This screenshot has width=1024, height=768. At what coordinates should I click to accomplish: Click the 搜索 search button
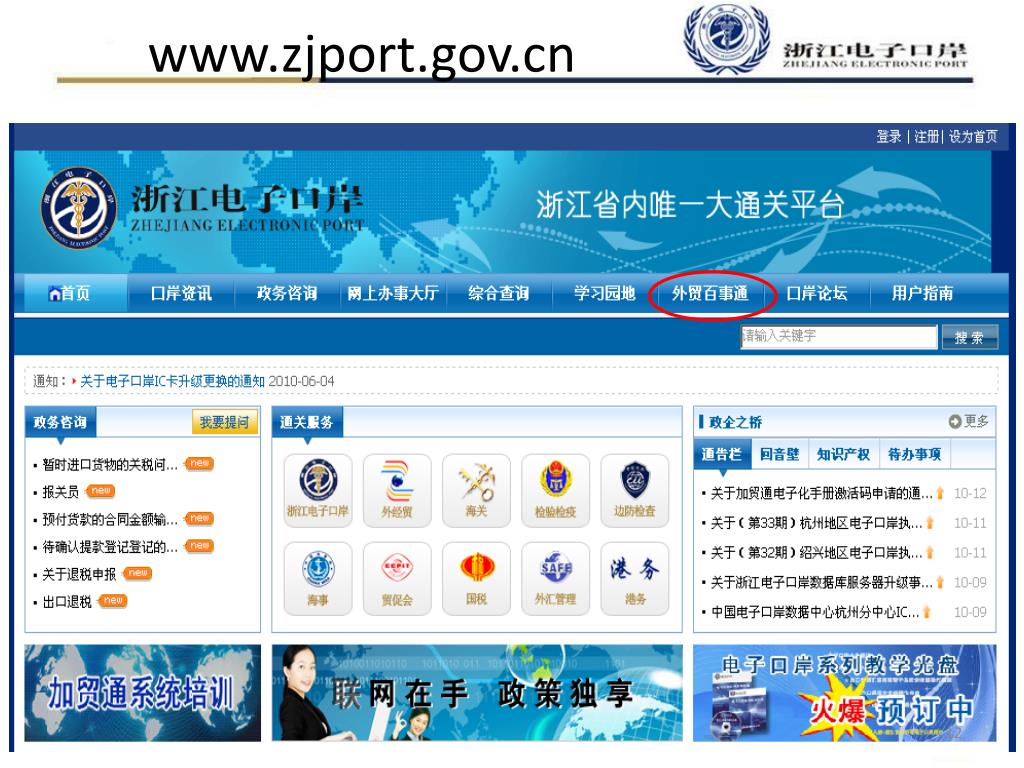click(x=970, y=337)
